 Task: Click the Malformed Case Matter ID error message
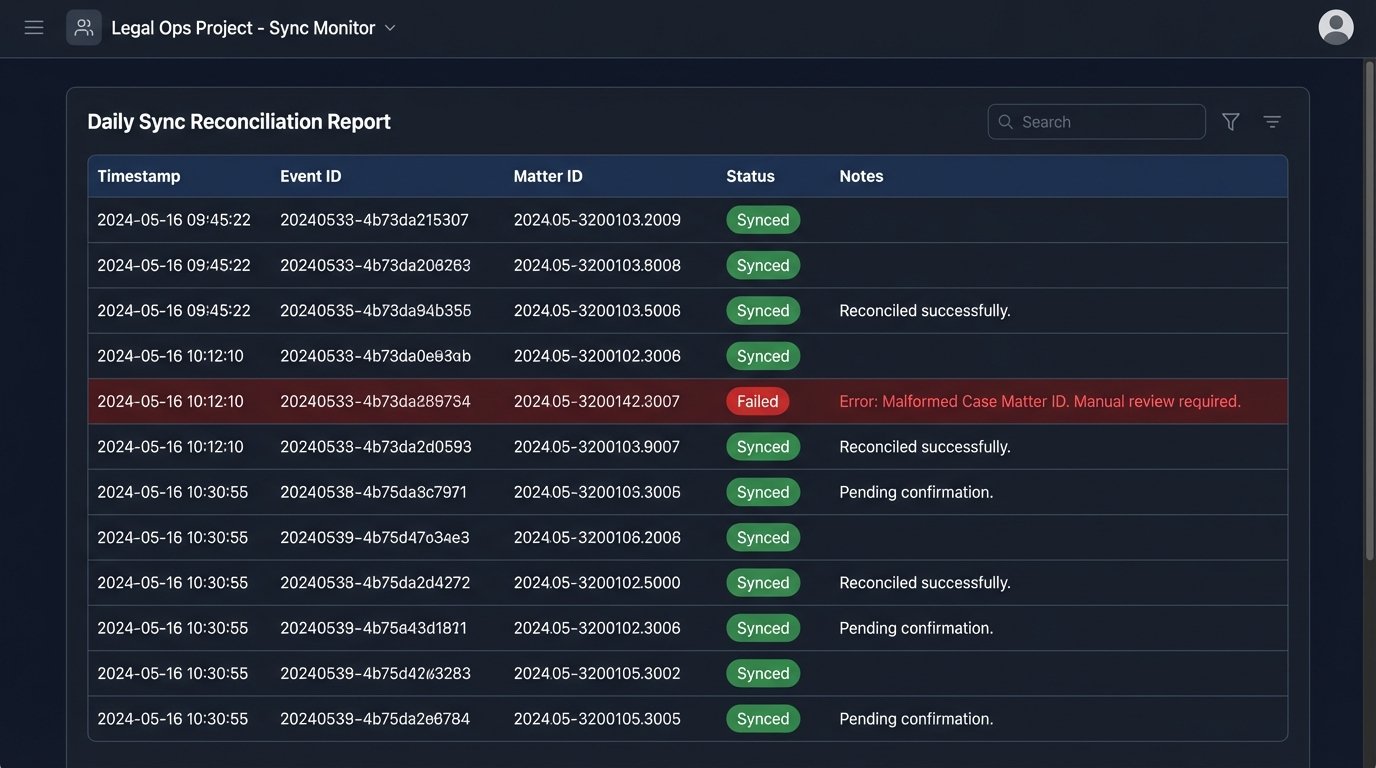[1039, 400]
